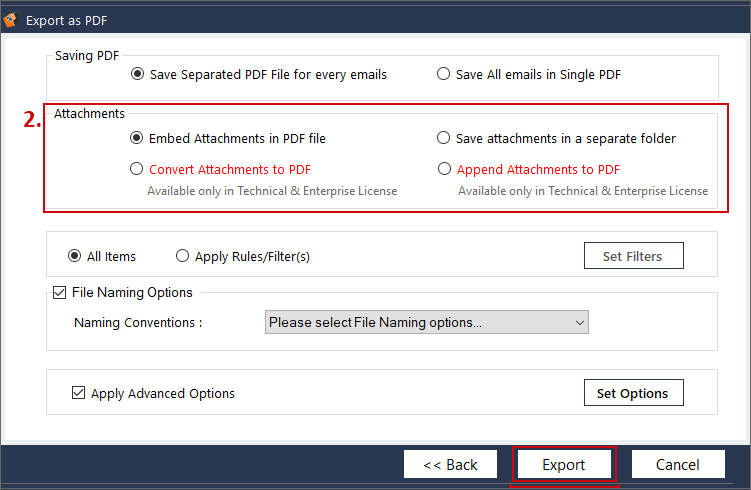Choose Apply Rules/Filter(s) option
This screenshot has height=490, width=751.
click(182, 256)
